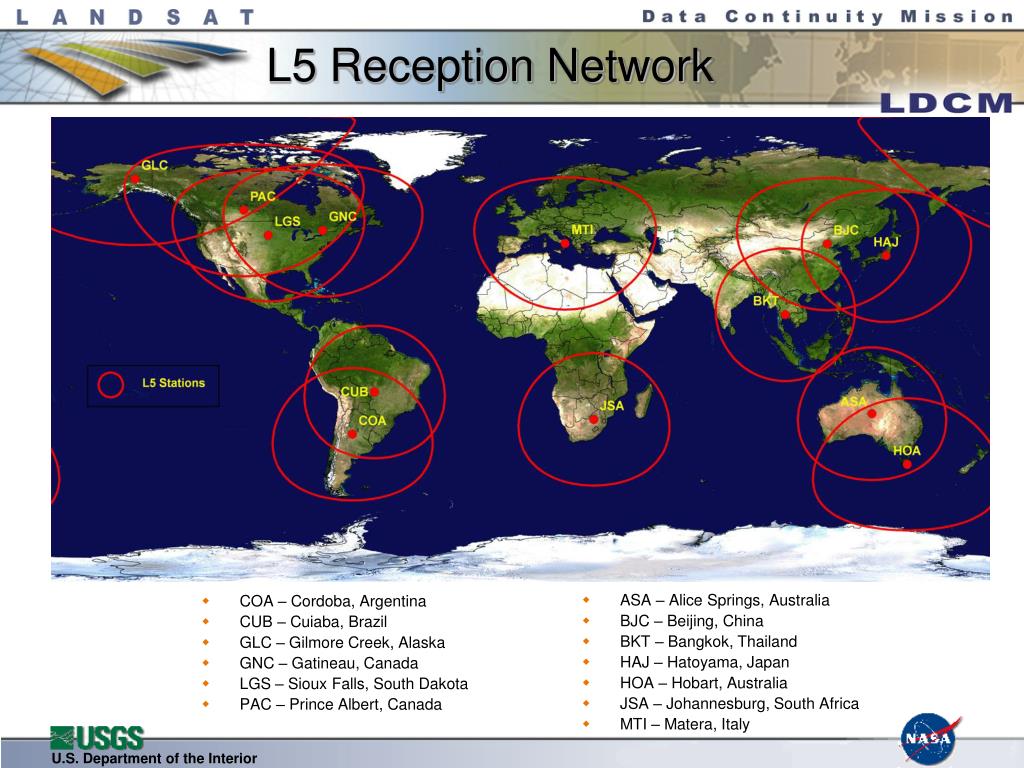
Task: Click the 'L5 Reception Network' title
Action: [490, 66]
